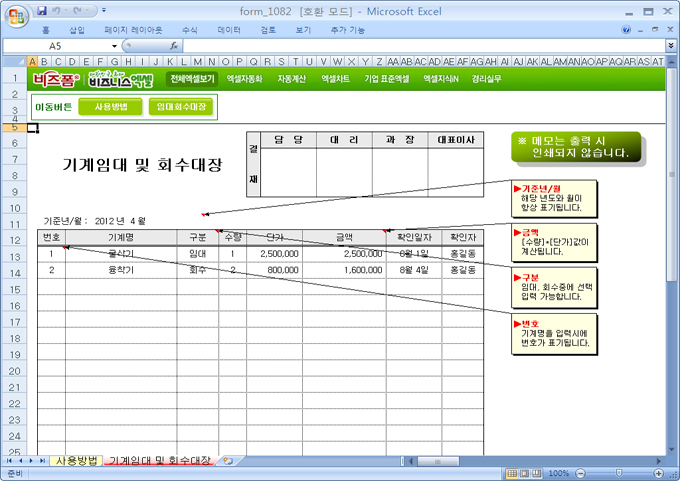
Task: Click the Select All corner box
Action: coord(14,62)
